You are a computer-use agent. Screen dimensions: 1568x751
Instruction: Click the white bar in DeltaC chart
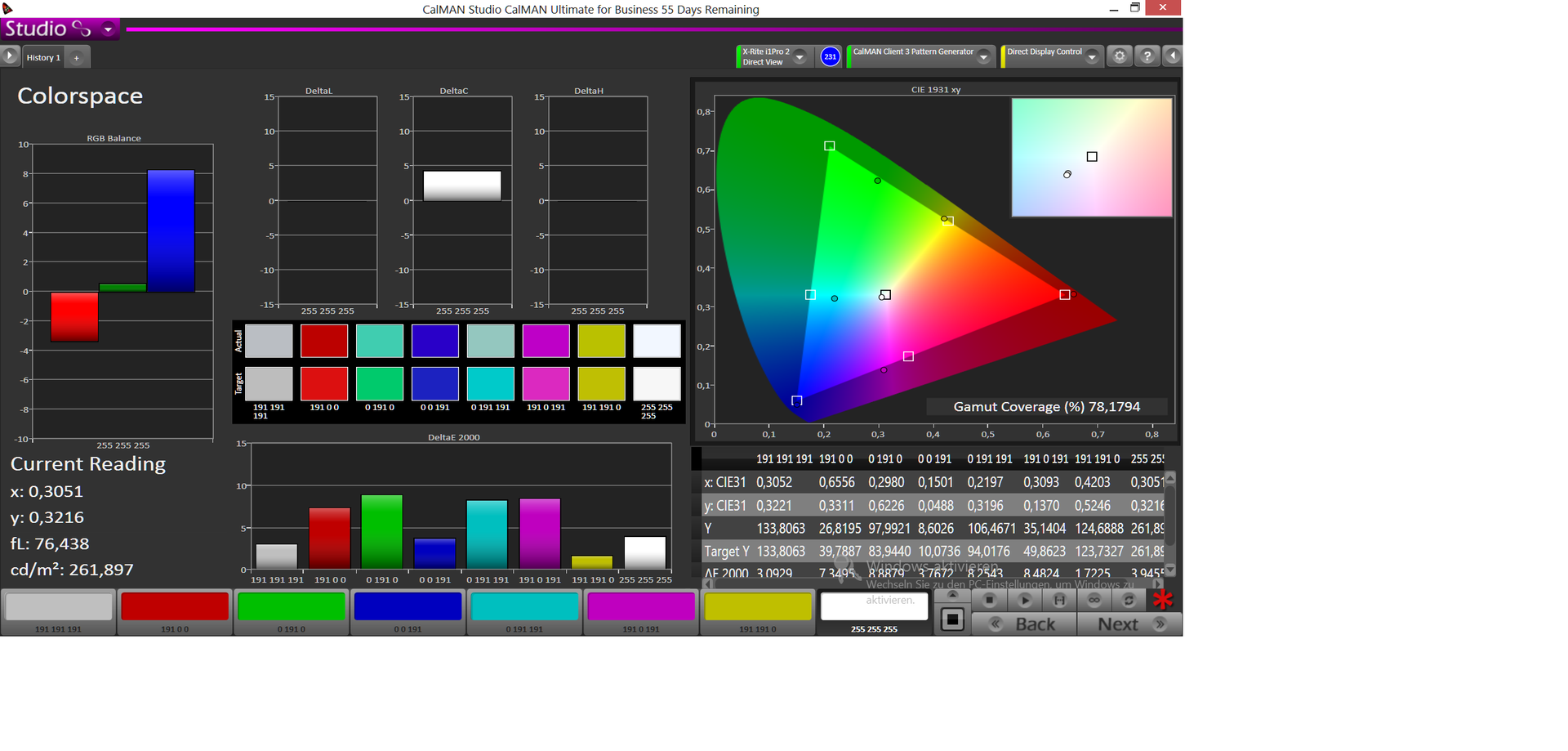coord(462,186)
